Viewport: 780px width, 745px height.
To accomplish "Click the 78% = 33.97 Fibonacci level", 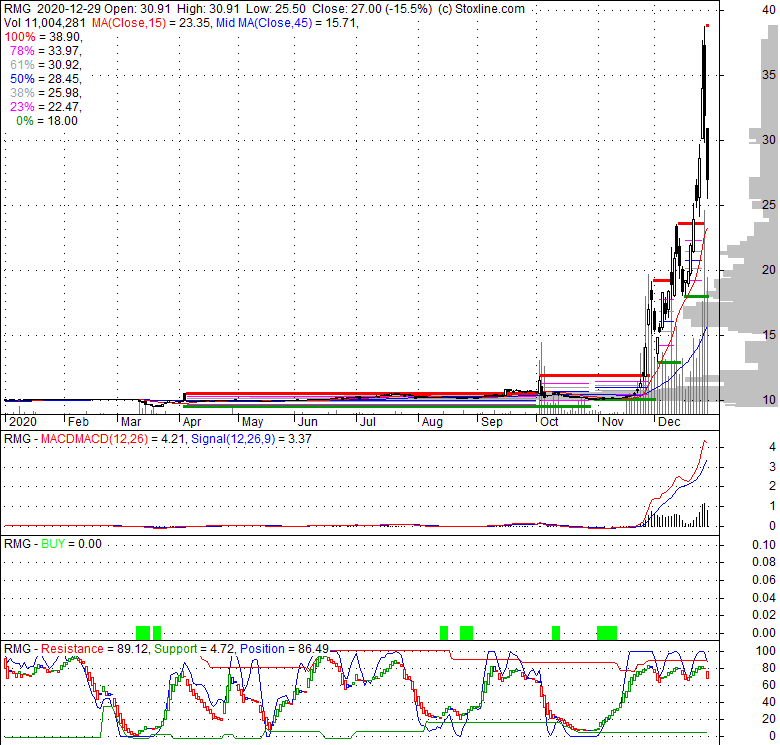I will (45, 51).
